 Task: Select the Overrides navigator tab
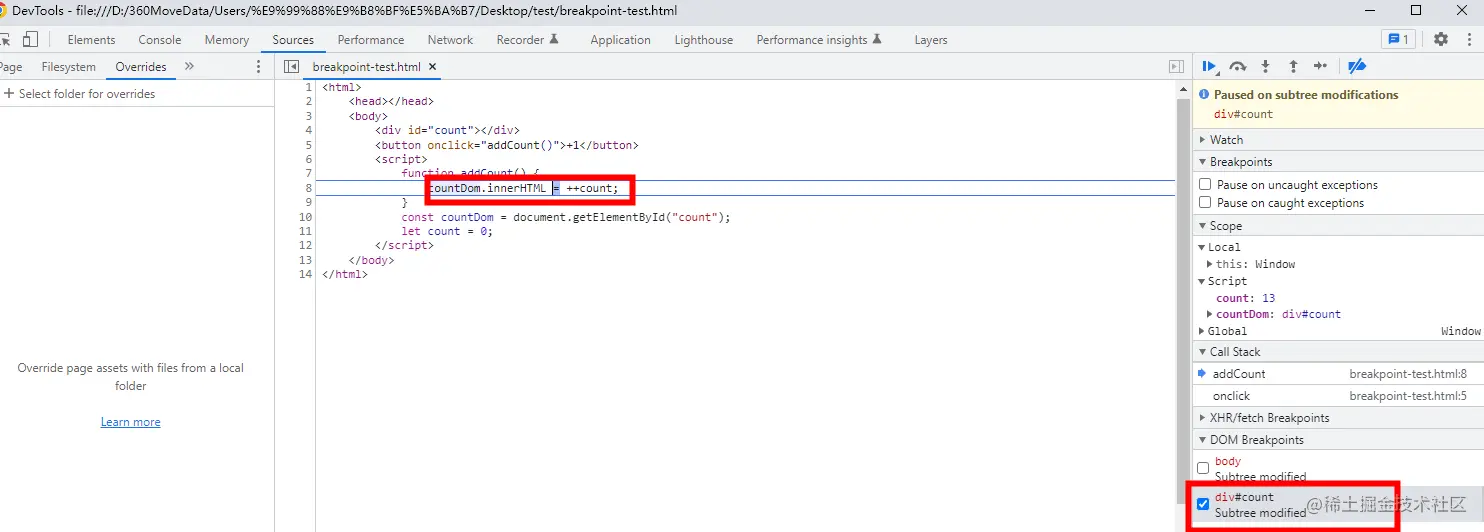[x=141, y=67]
